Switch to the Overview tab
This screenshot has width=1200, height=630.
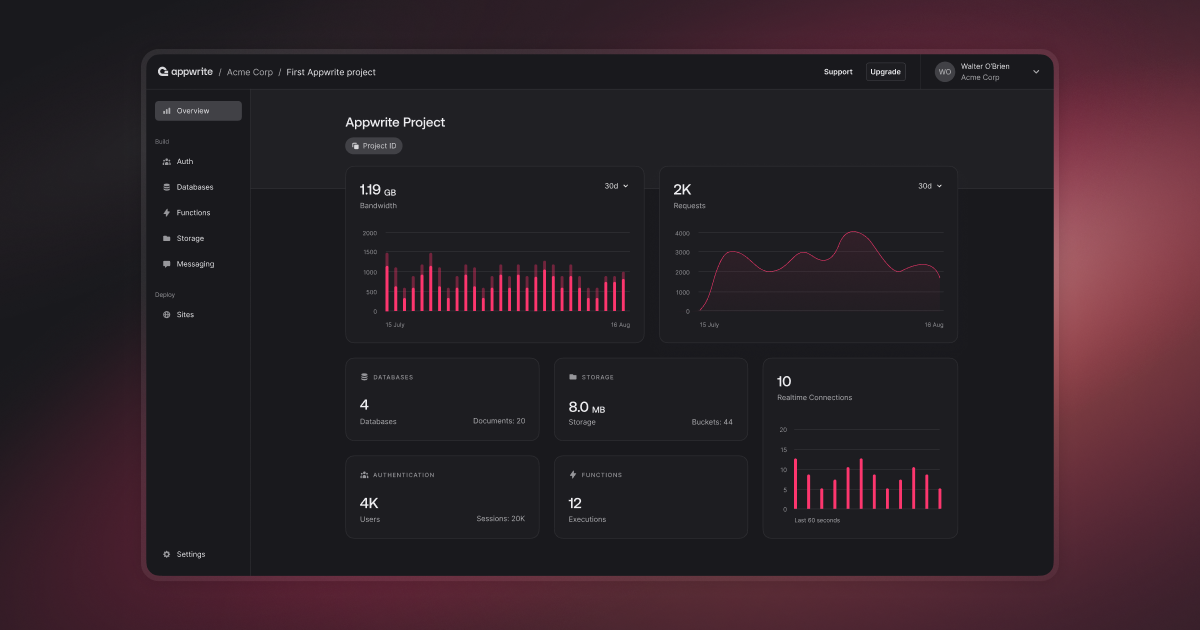pos(197,110)
